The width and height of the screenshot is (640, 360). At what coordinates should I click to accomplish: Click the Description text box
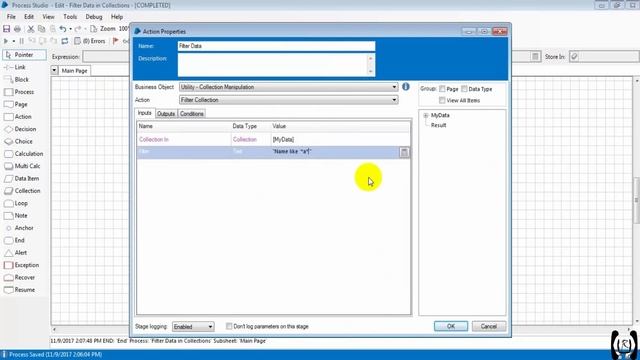[276, 64]
